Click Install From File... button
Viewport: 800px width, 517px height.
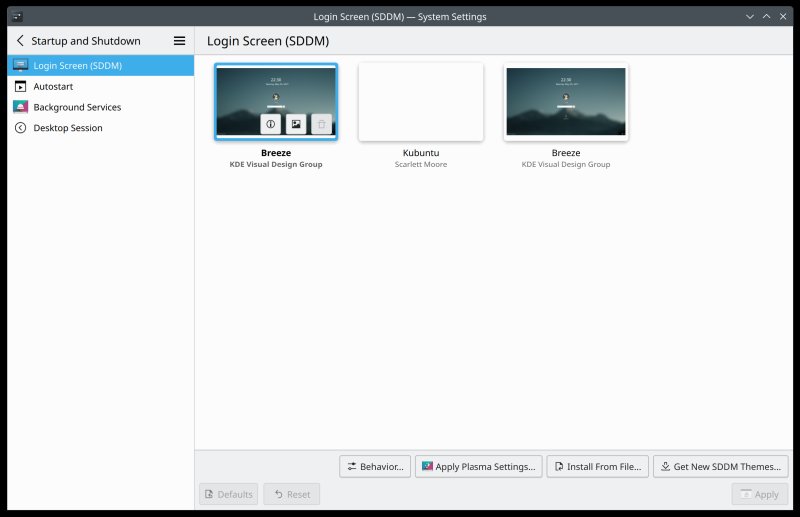597,467
